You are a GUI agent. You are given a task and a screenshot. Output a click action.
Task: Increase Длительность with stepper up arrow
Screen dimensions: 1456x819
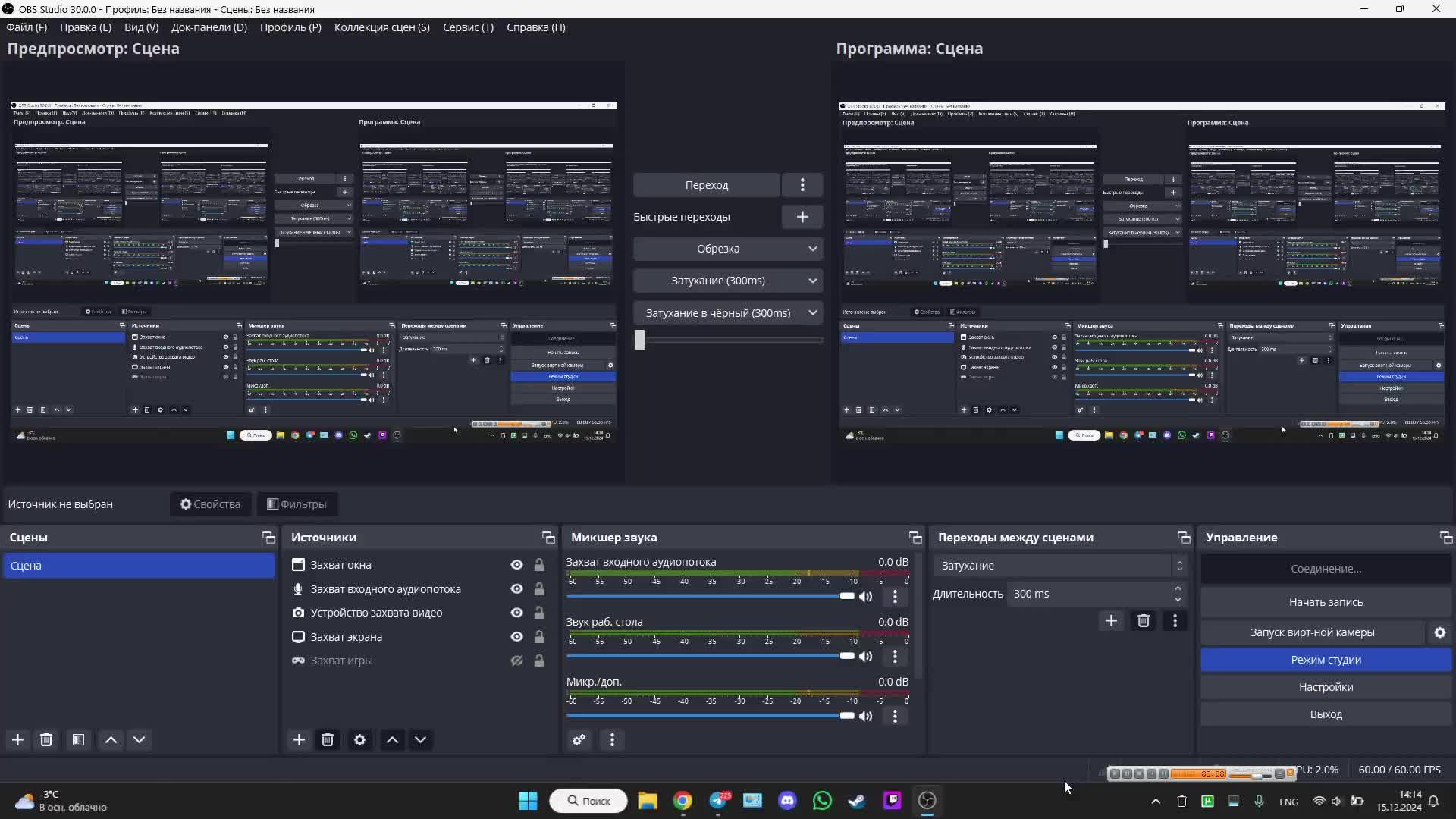[1178, 588]
